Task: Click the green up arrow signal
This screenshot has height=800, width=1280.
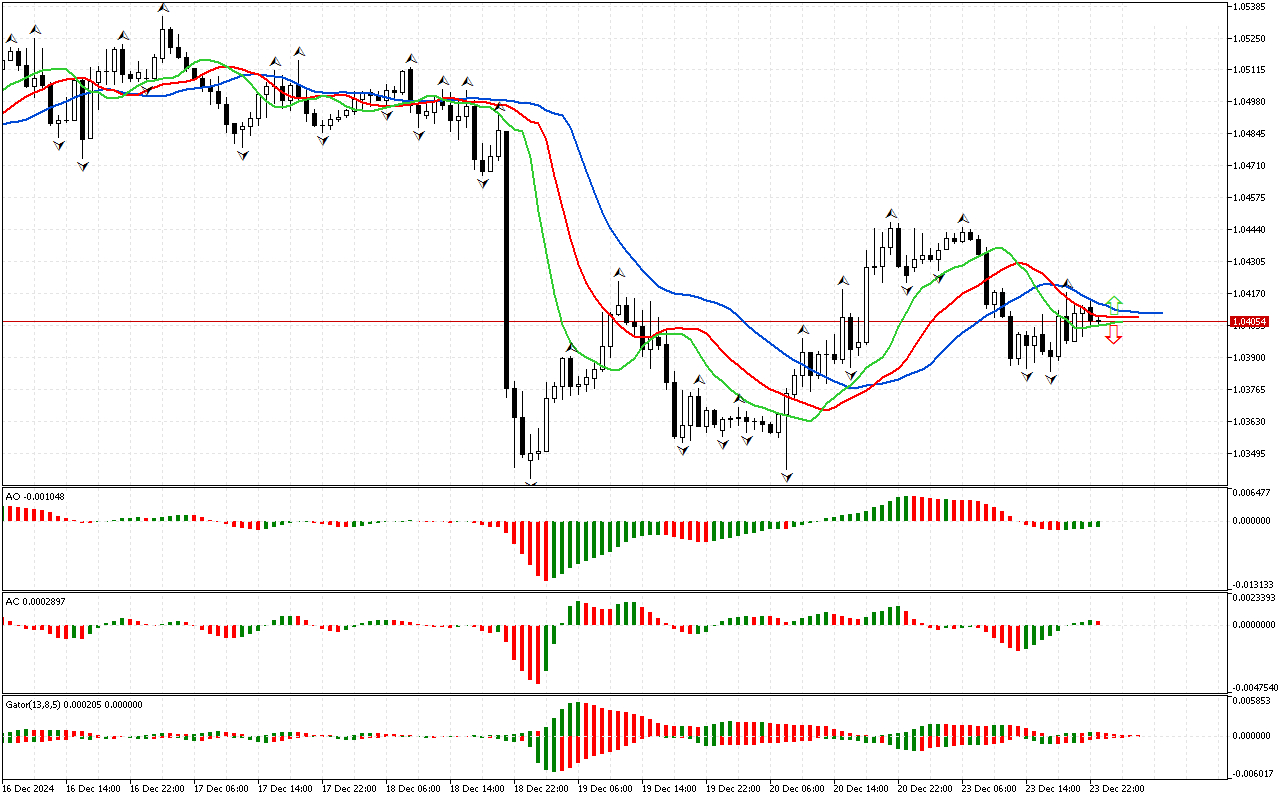Action: 1114,303
